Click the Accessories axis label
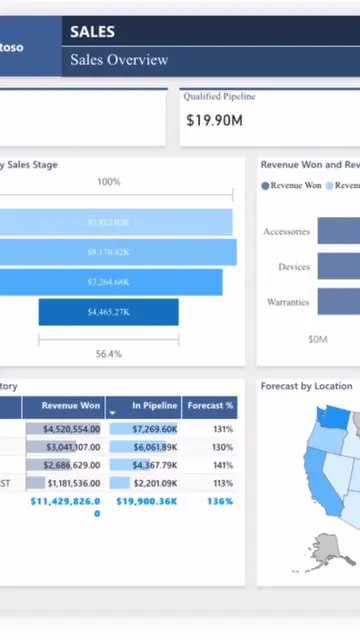 pos(287,231)
